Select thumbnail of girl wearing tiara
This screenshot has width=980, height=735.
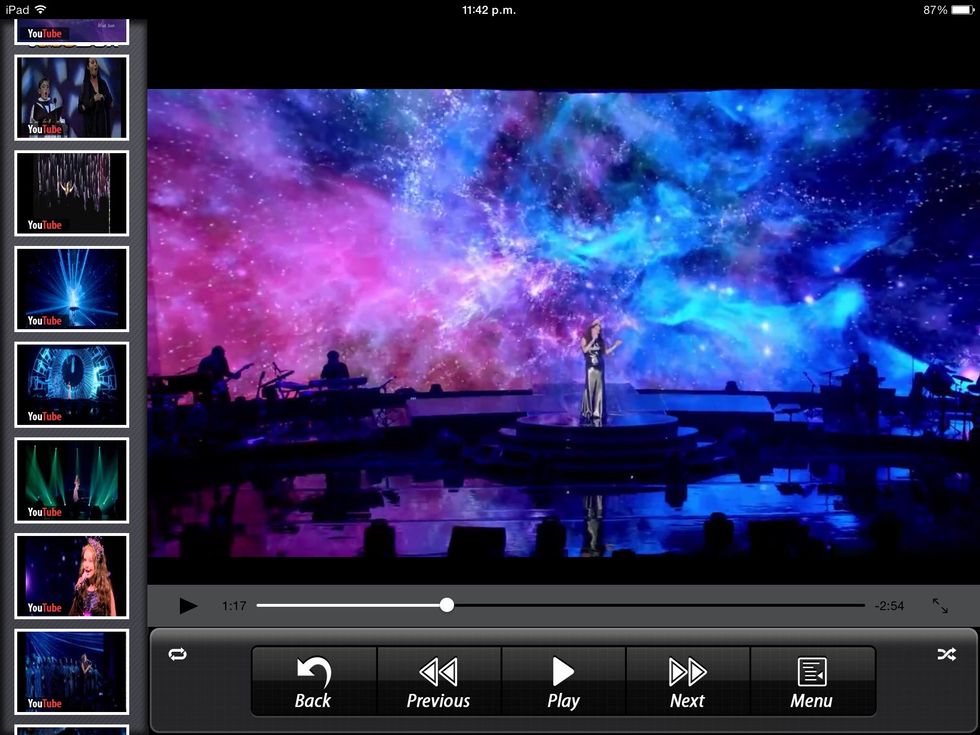72,576
